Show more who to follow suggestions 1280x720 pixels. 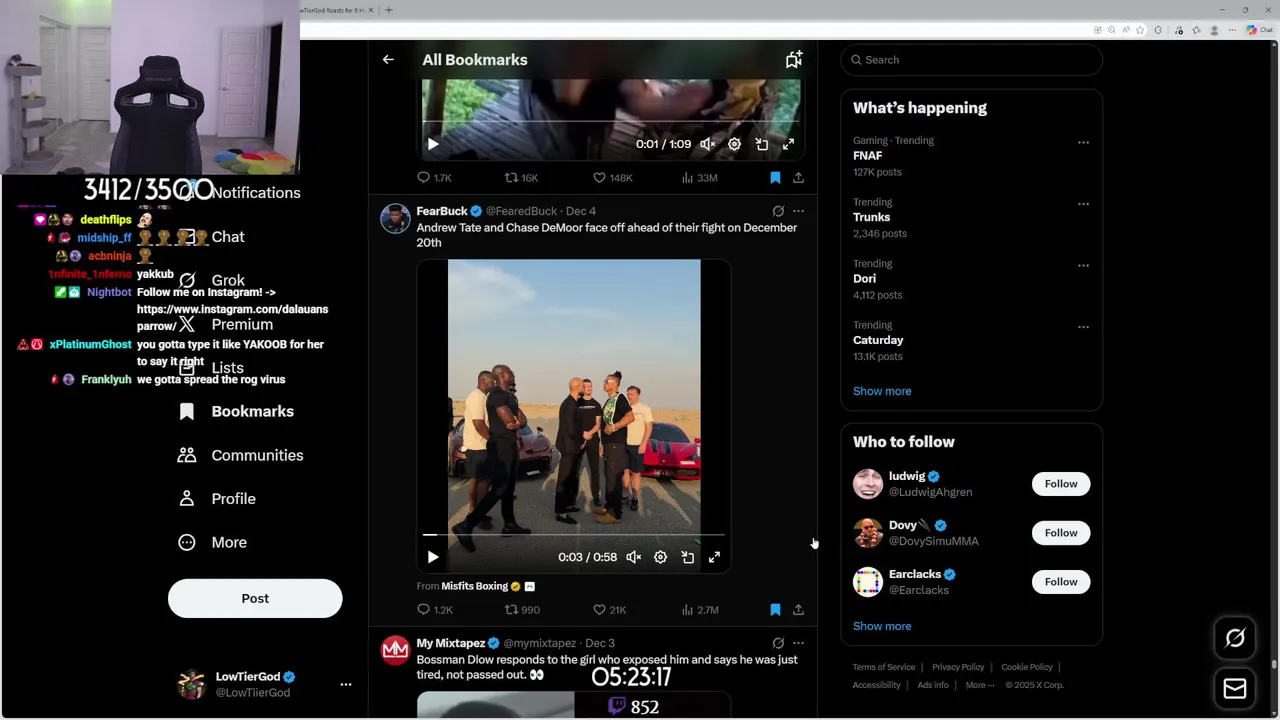coord(882,626)
